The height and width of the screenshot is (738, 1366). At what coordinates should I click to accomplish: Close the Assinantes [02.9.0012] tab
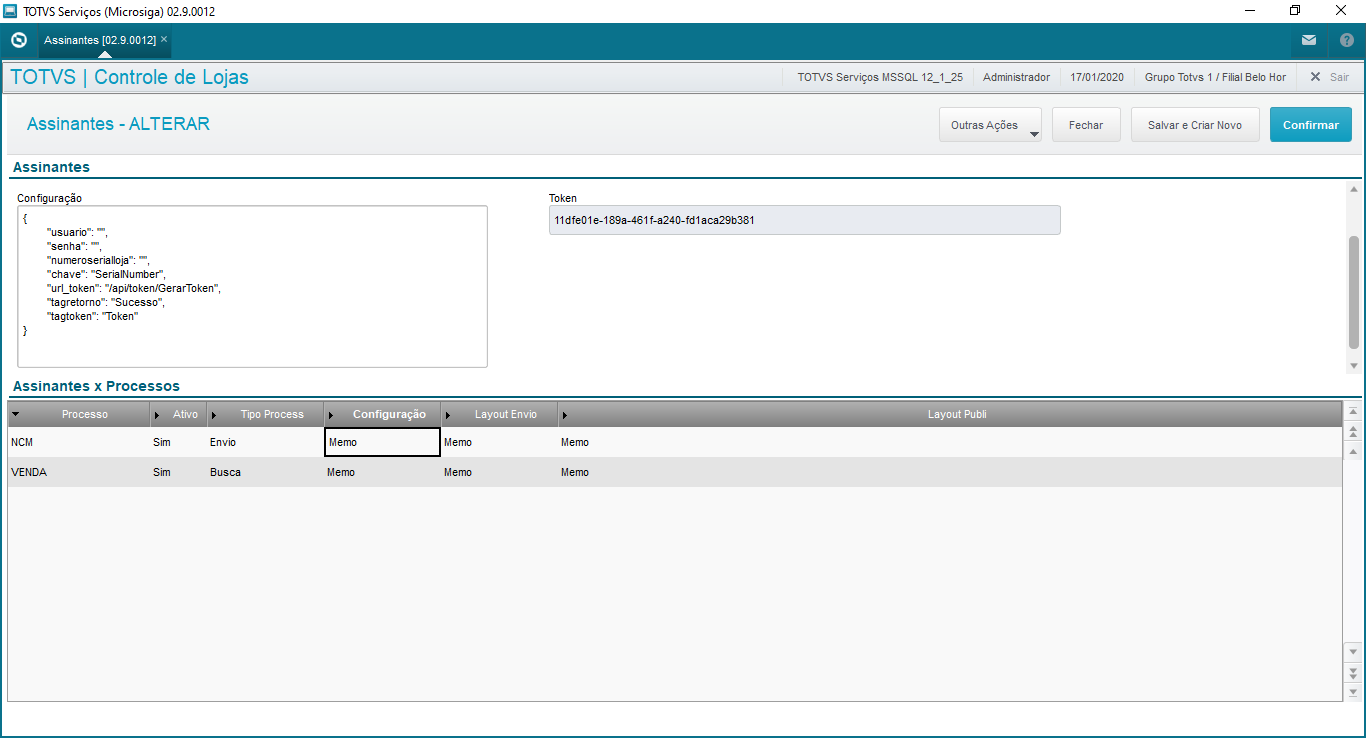click(x=164, y=40)
